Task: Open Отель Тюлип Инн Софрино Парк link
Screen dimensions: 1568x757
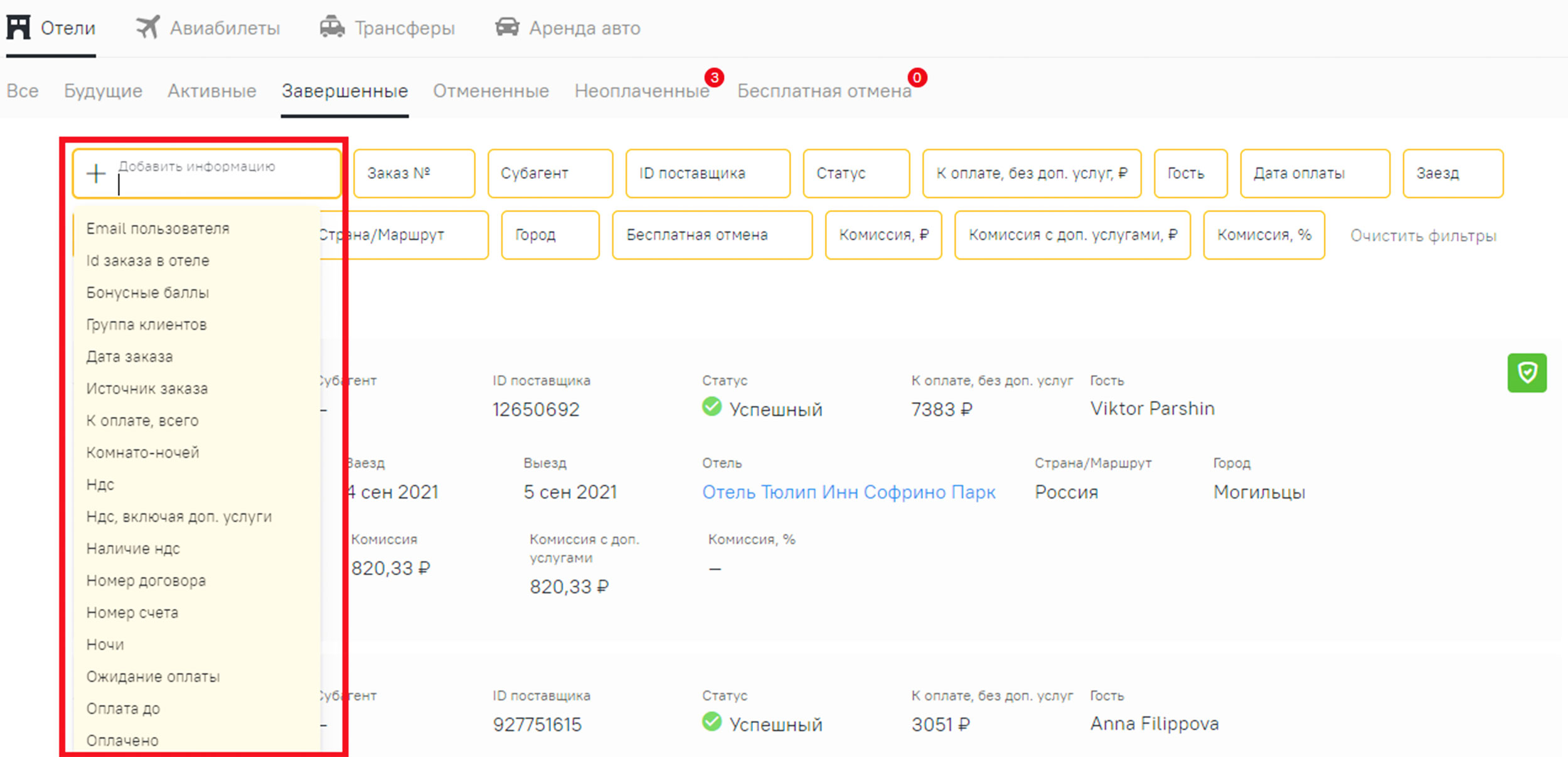Action: (x=848, y=492)
